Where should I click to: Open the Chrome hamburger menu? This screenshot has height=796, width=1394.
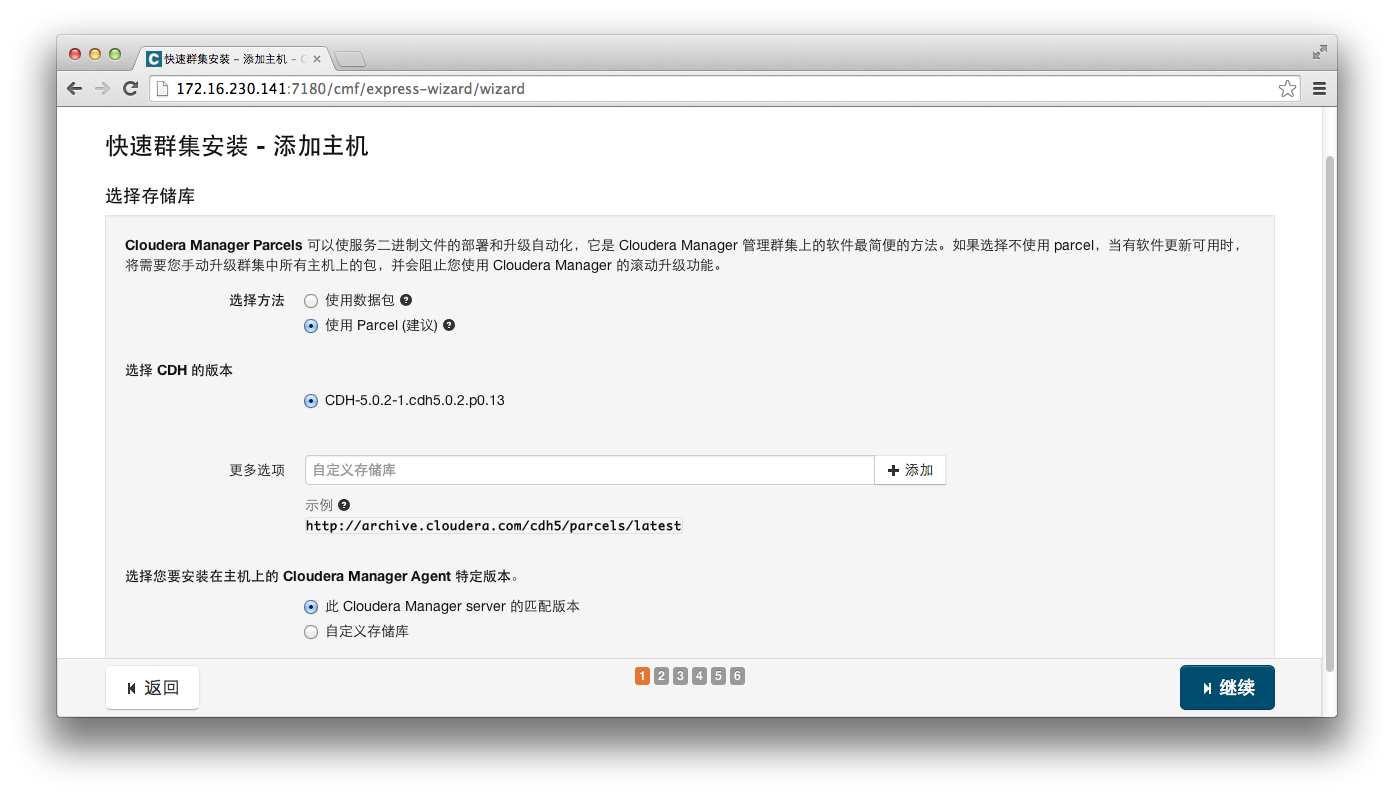point(1319,89)
